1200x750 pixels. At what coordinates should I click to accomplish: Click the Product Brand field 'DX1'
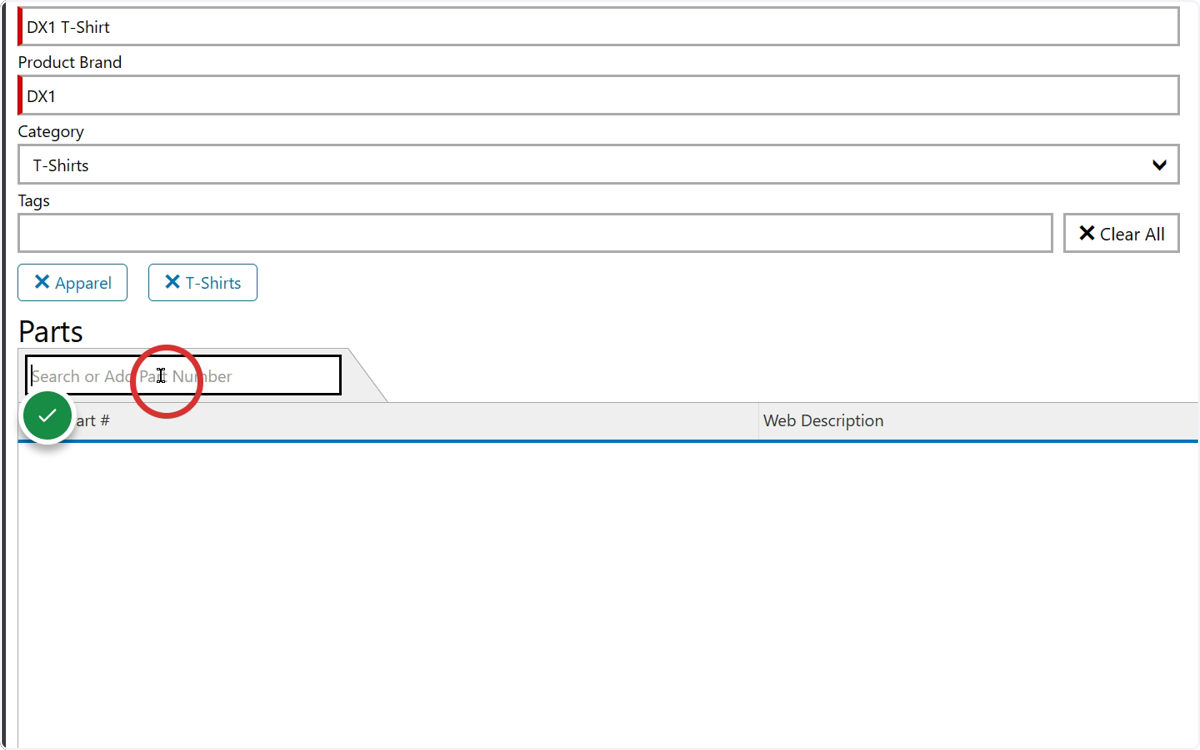599,96
